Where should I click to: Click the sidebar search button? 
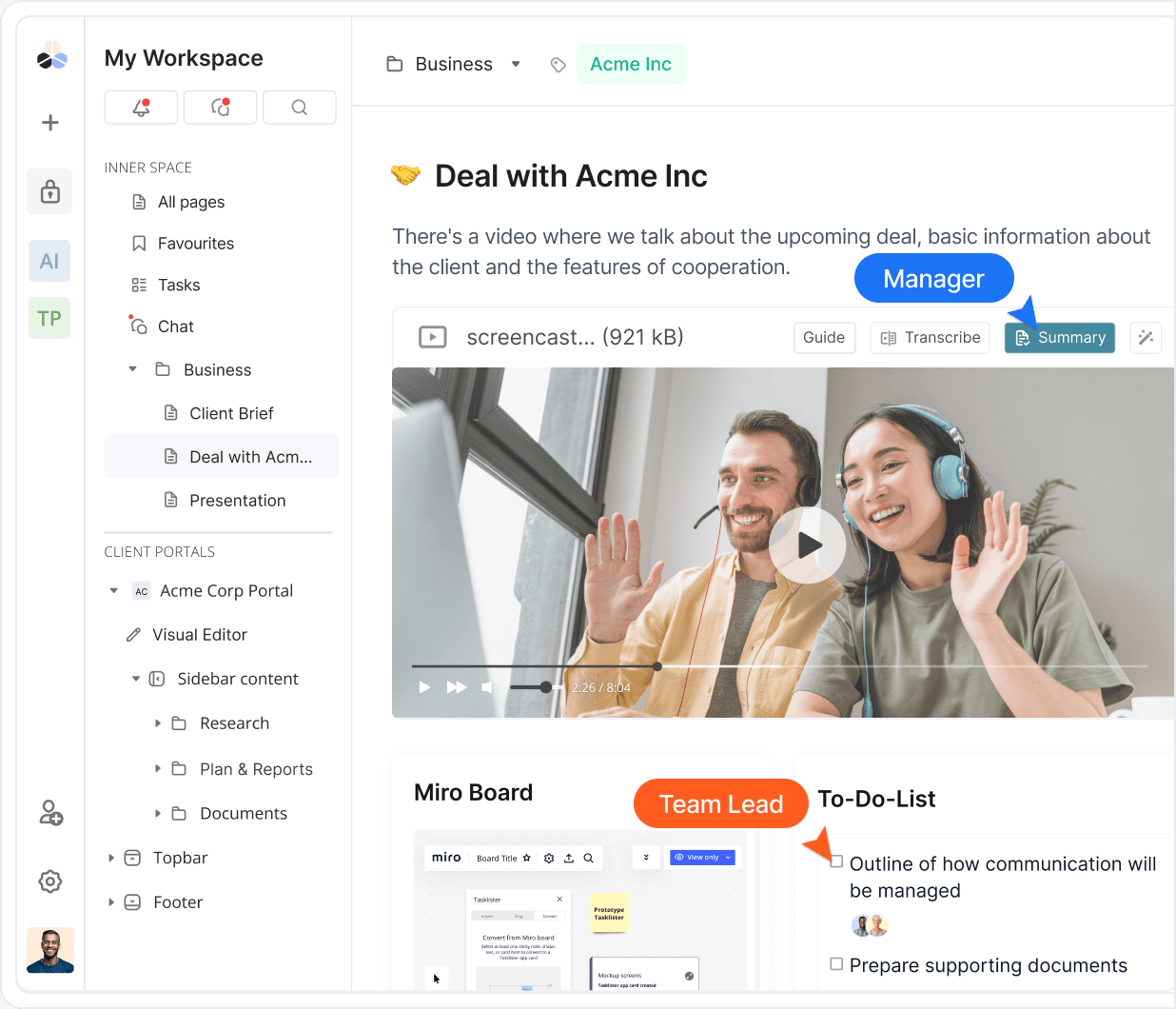[x=299, y=108]
